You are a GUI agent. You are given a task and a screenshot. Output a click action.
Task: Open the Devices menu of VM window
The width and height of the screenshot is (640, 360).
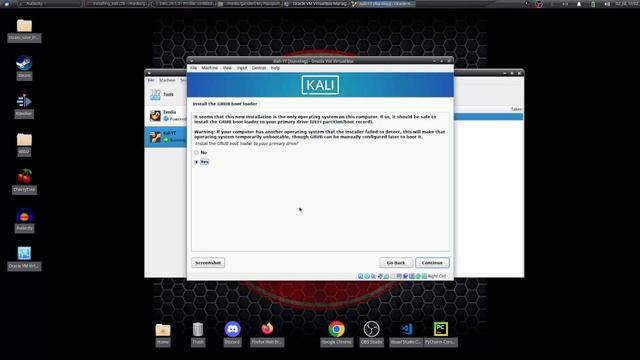[x=259, y=68]
